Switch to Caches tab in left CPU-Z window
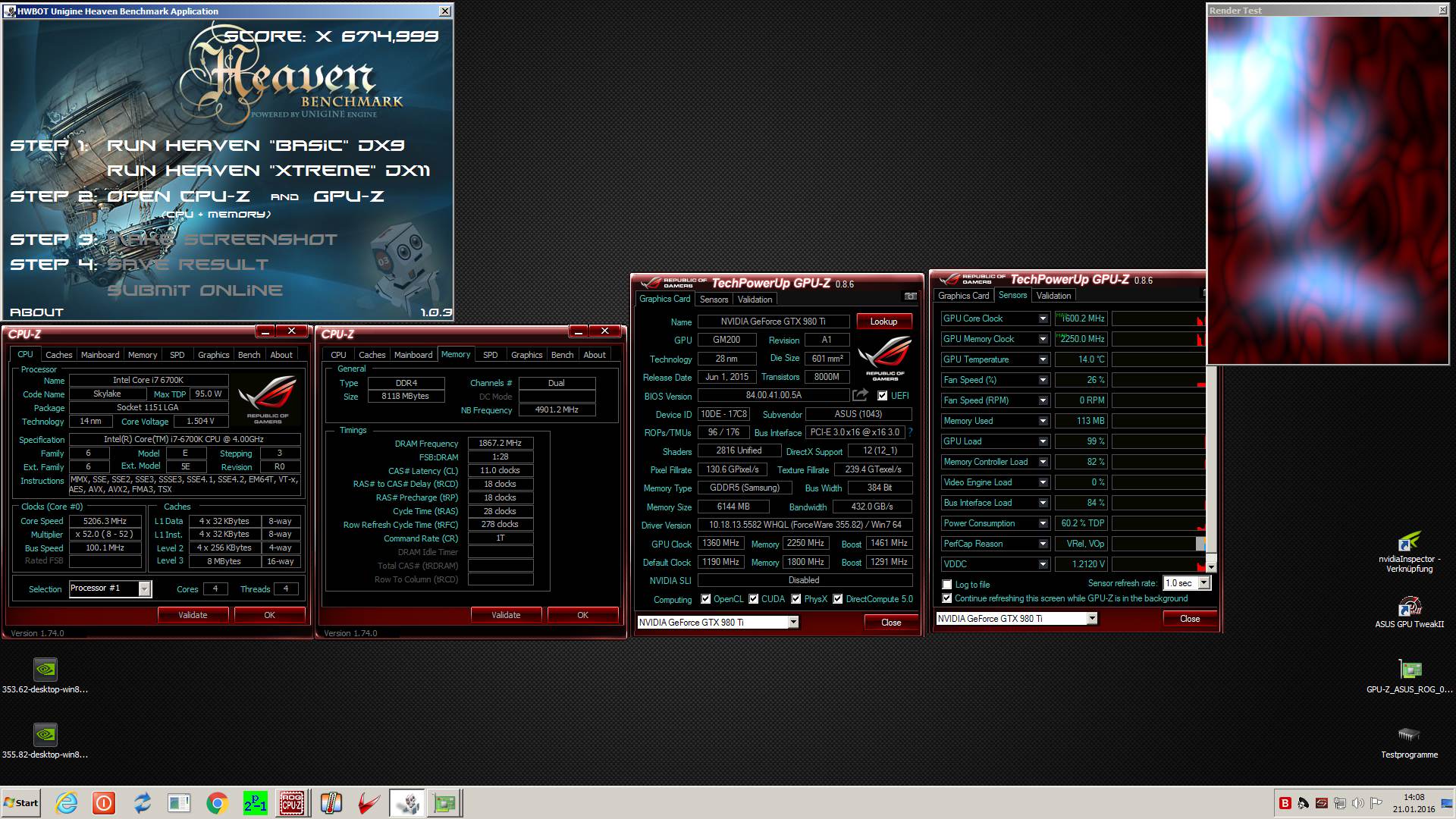1456x819 pixels. (58, 355)
